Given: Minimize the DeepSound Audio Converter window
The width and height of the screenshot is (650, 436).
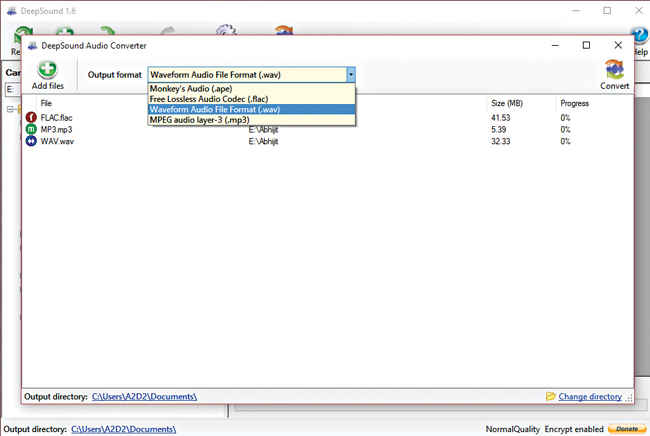Looking at the screenshot, I should pos(555,45).
